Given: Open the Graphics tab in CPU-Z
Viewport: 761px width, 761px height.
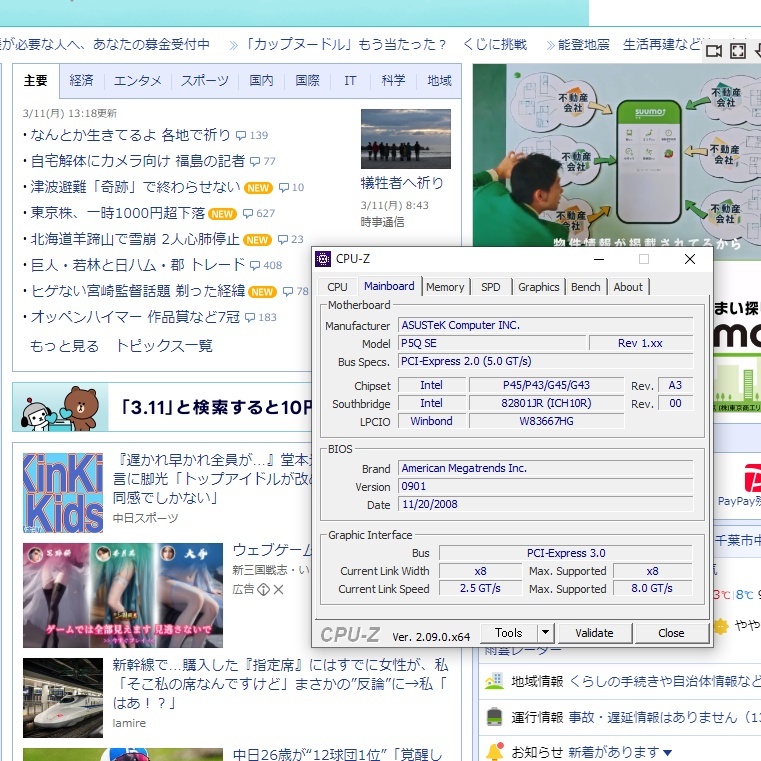Looking at the screenshot, I should pos(538,287).
